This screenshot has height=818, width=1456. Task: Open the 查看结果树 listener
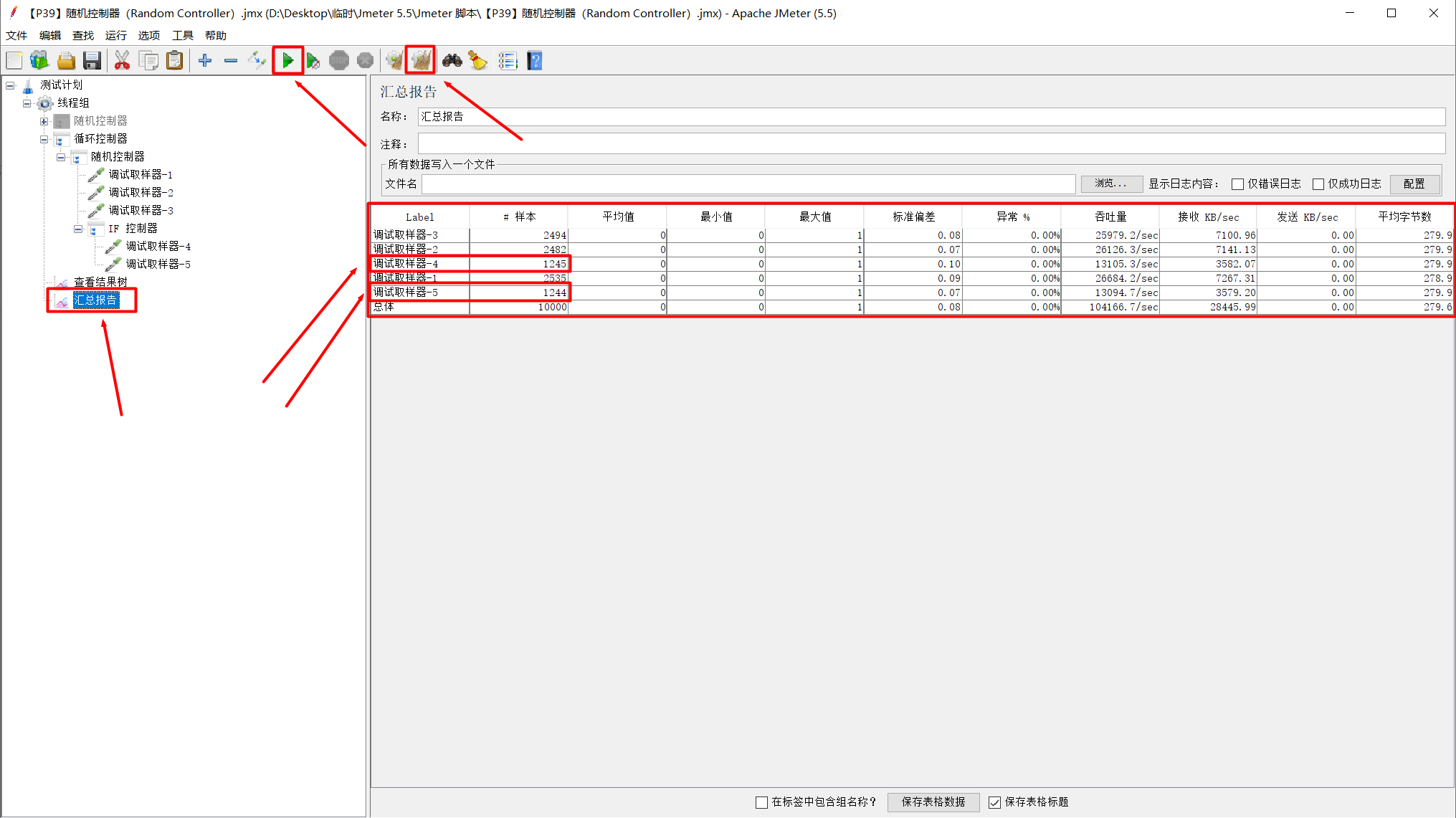pos(100,282)
